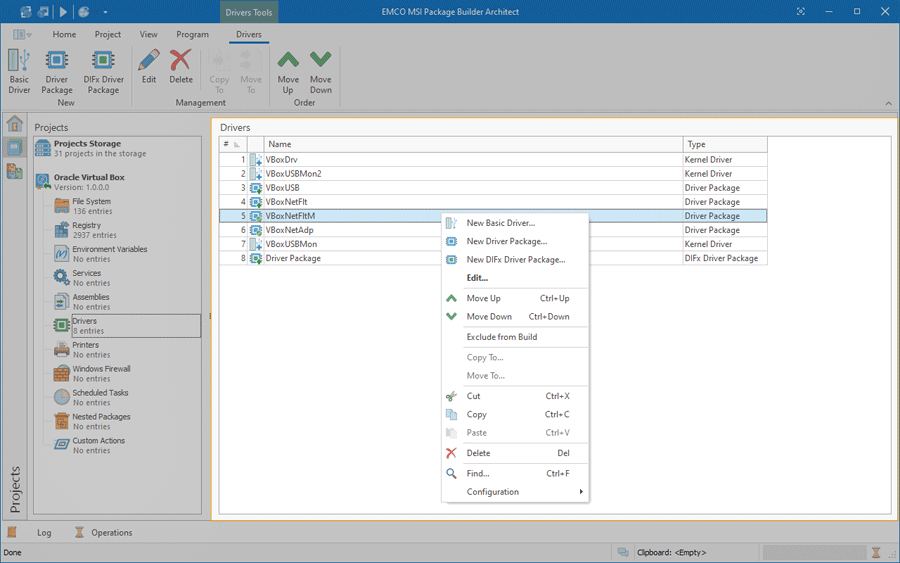Choose Cut in the context menu
This screenshot has height=563, width=900.
click(x=515, y=396)
